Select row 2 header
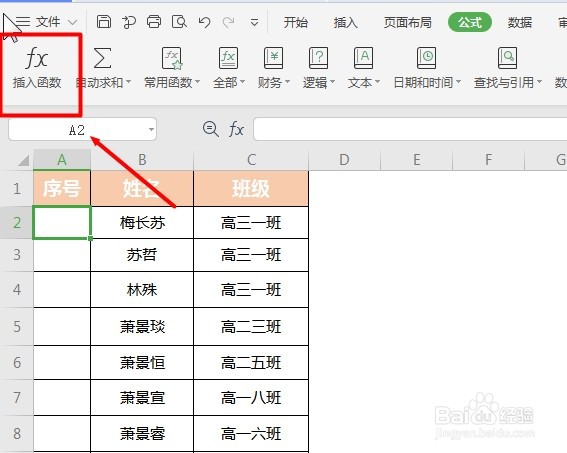Viewport: 567px width, 453px height. click(x=17, y=223)
